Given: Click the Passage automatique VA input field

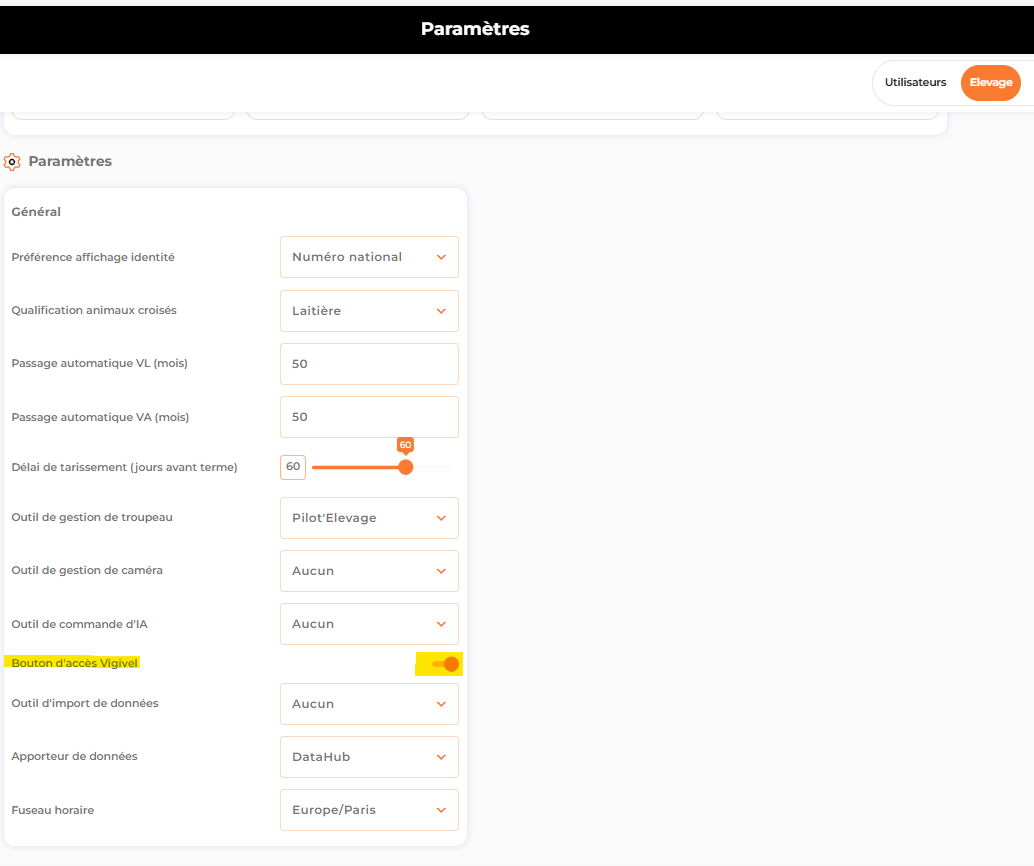Looking at the screenshot, I should [369, 417].
